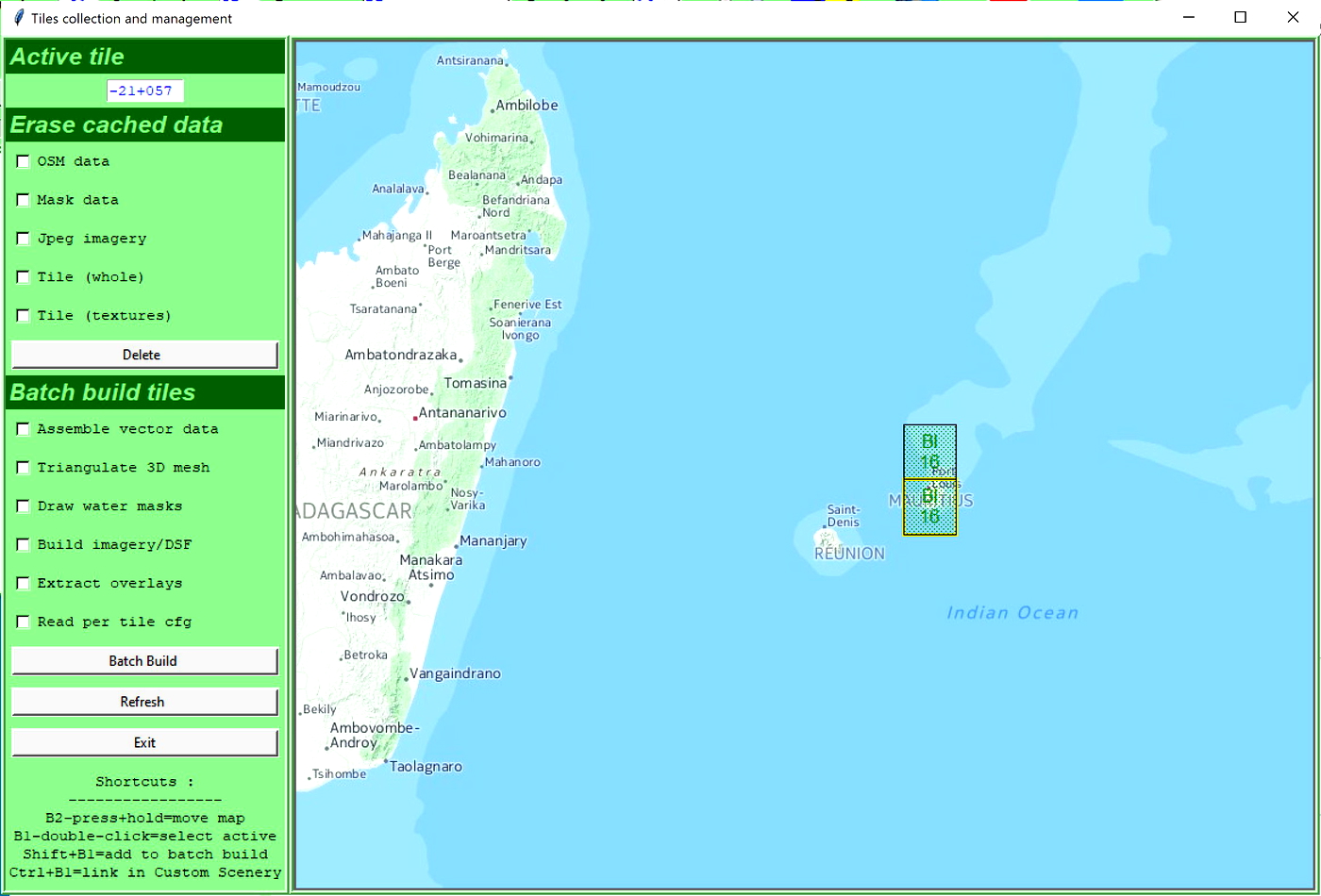The height and width of the screenshot is (896, 1321).
Task: Toggle Read per tile cfg
Action: point(24,622)
